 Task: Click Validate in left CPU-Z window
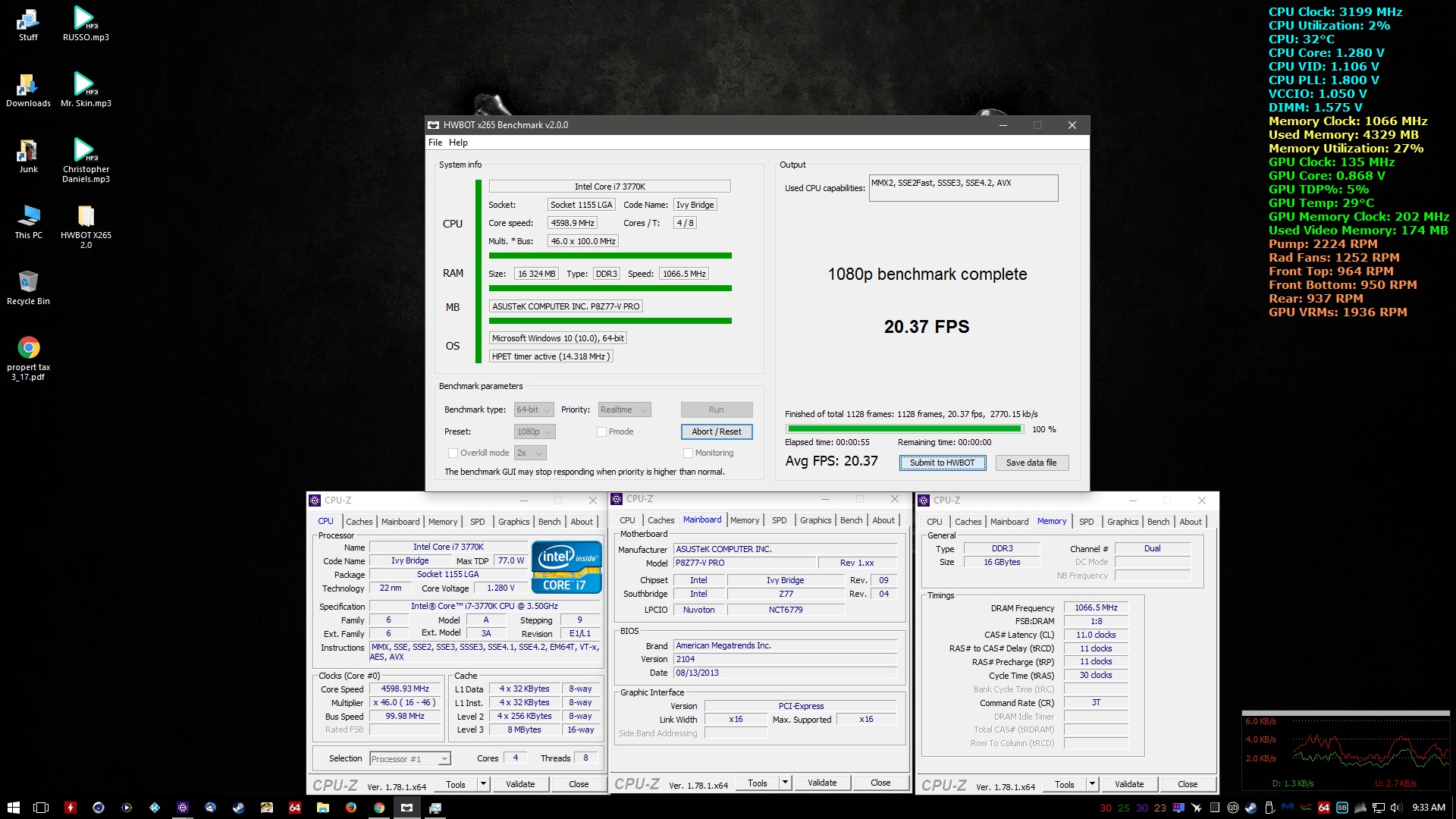tap(520, 784)
